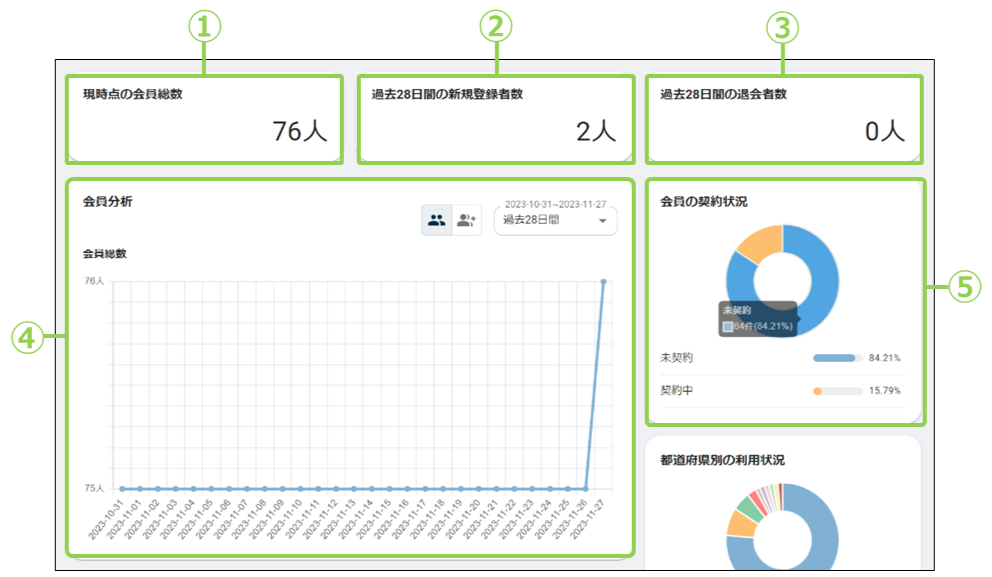
Task: Switch chart to total members view icon
Action: coord(436,221)
